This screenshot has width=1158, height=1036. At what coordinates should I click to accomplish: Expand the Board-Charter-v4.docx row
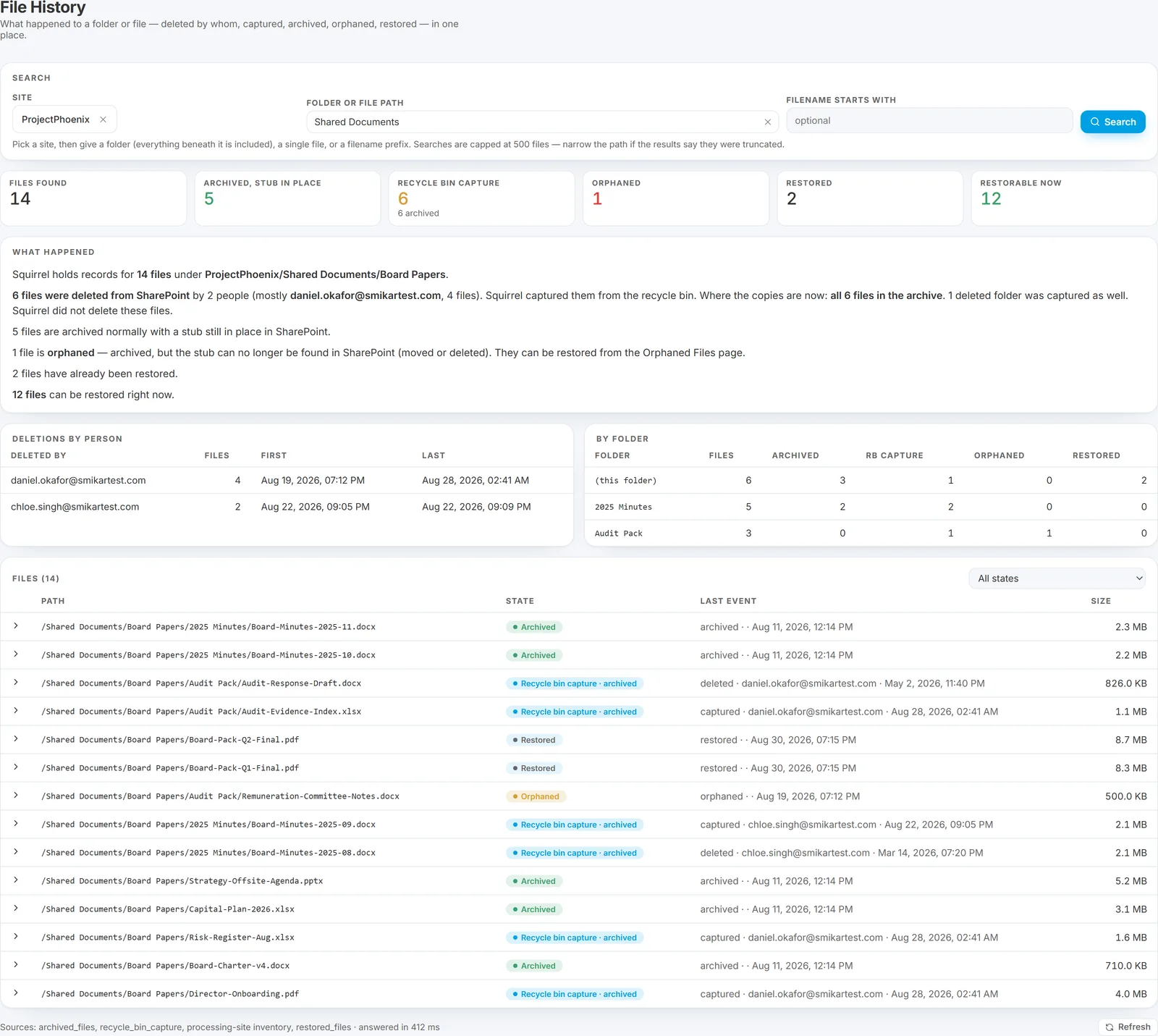point(16,965)
